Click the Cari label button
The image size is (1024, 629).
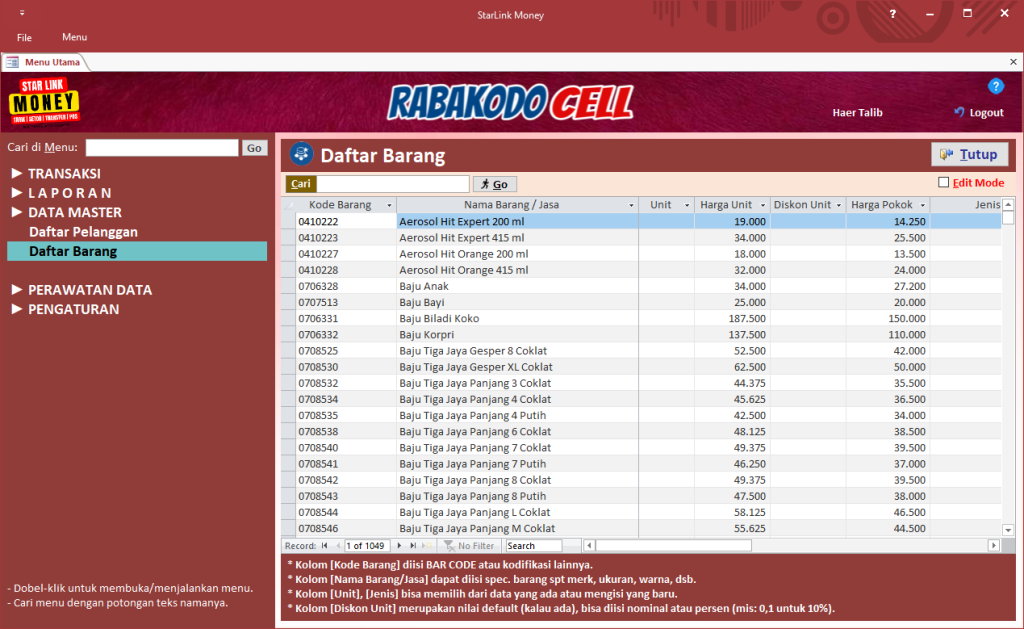click(300, 184)
